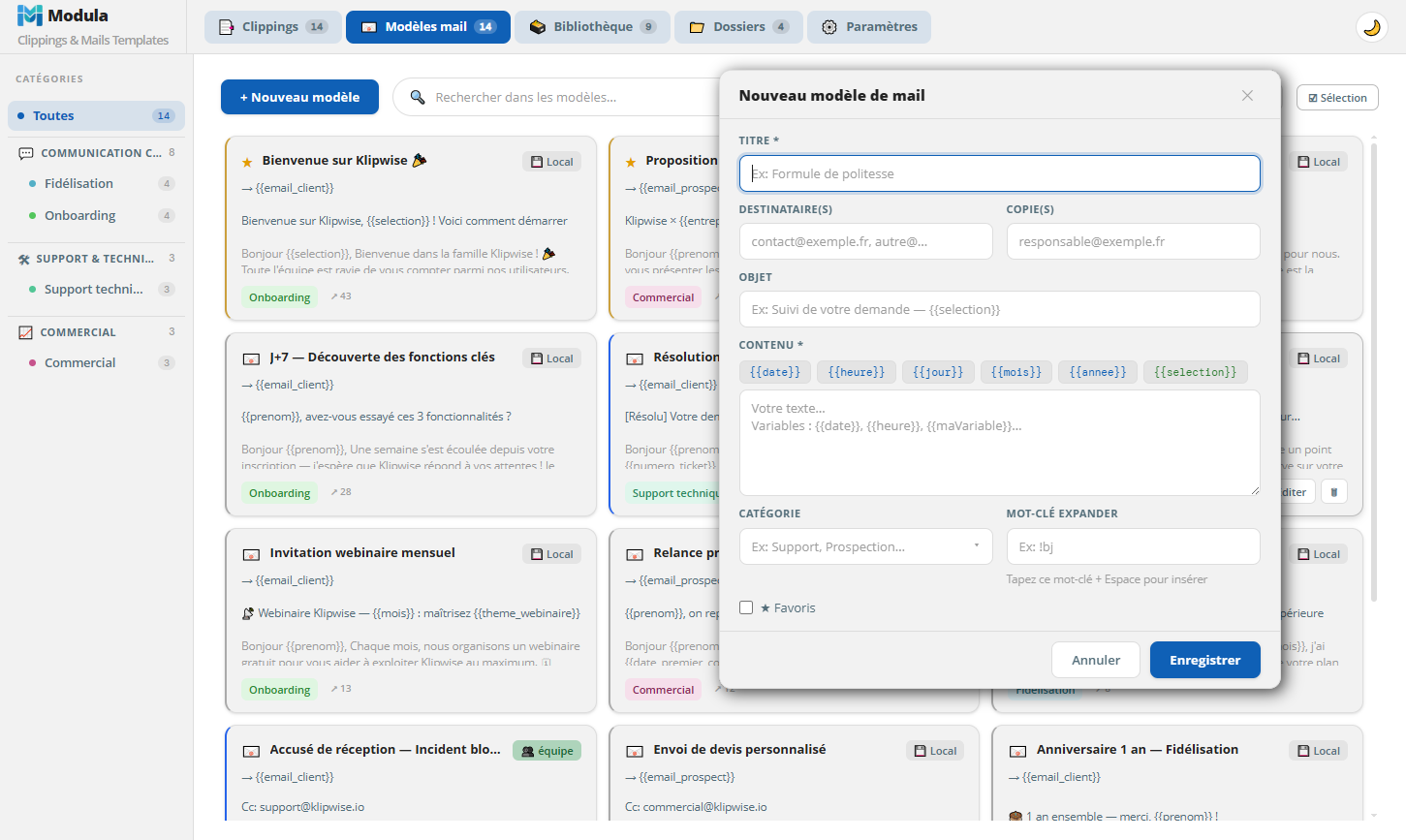
Task: Insert the {{mois}} variable chip
Action: pos(1015,372)
